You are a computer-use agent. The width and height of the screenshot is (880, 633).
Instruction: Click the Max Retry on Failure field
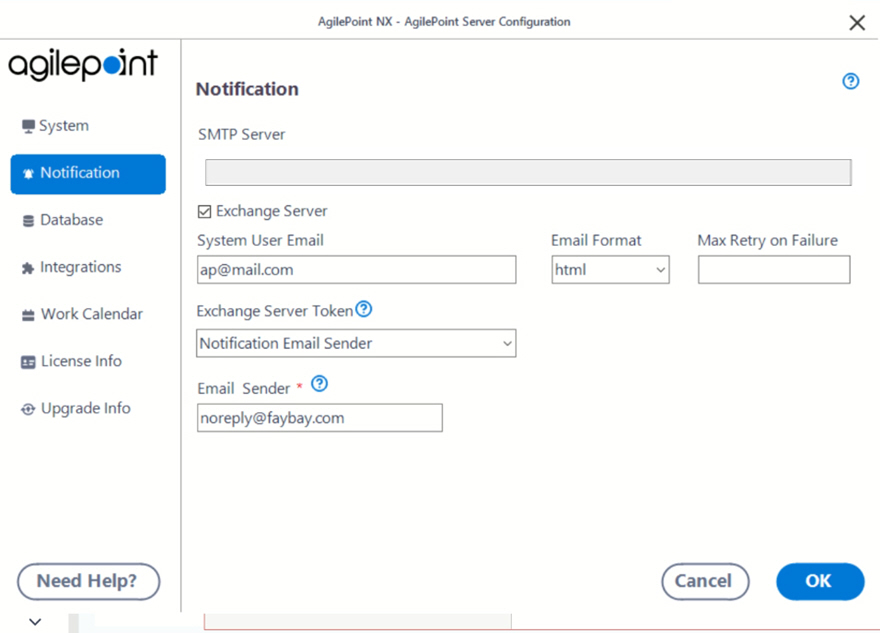774,270
